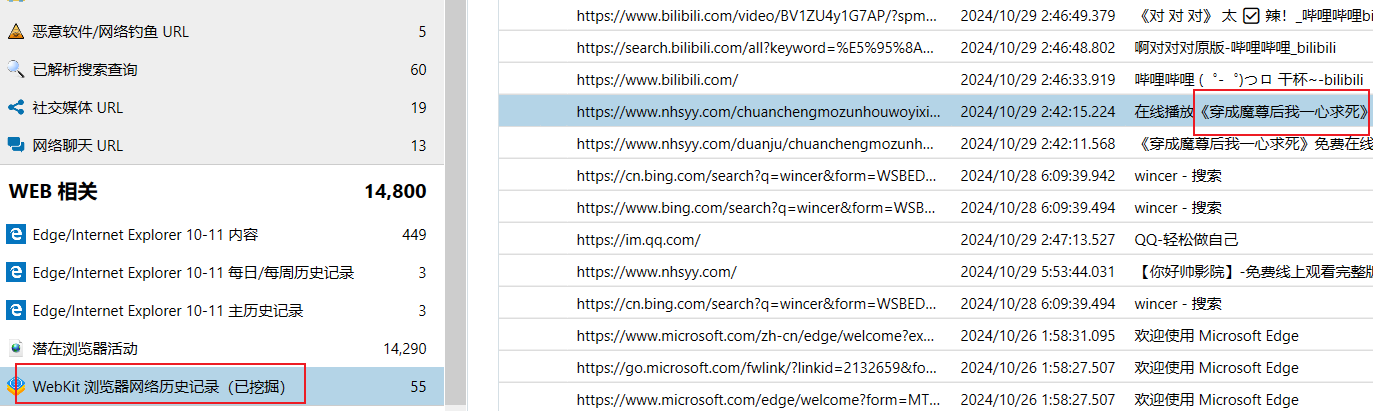Click the chat bubble icon beside 网络聊天 URL
Viewport: 1373px width, 411px height.
15,145
